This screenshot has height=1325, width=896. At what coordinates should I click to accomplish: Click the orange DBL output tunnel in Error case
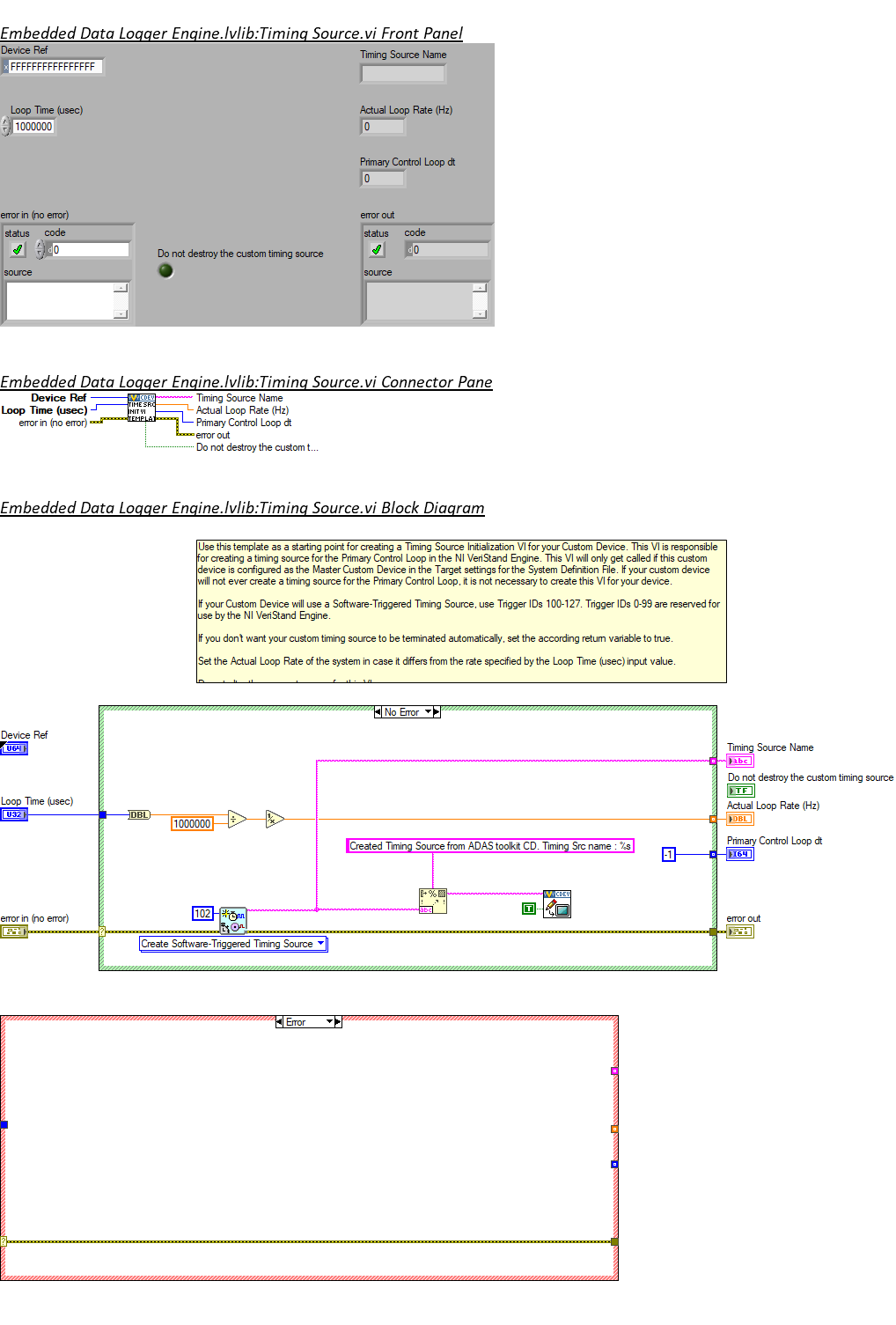click(614, 1129)
